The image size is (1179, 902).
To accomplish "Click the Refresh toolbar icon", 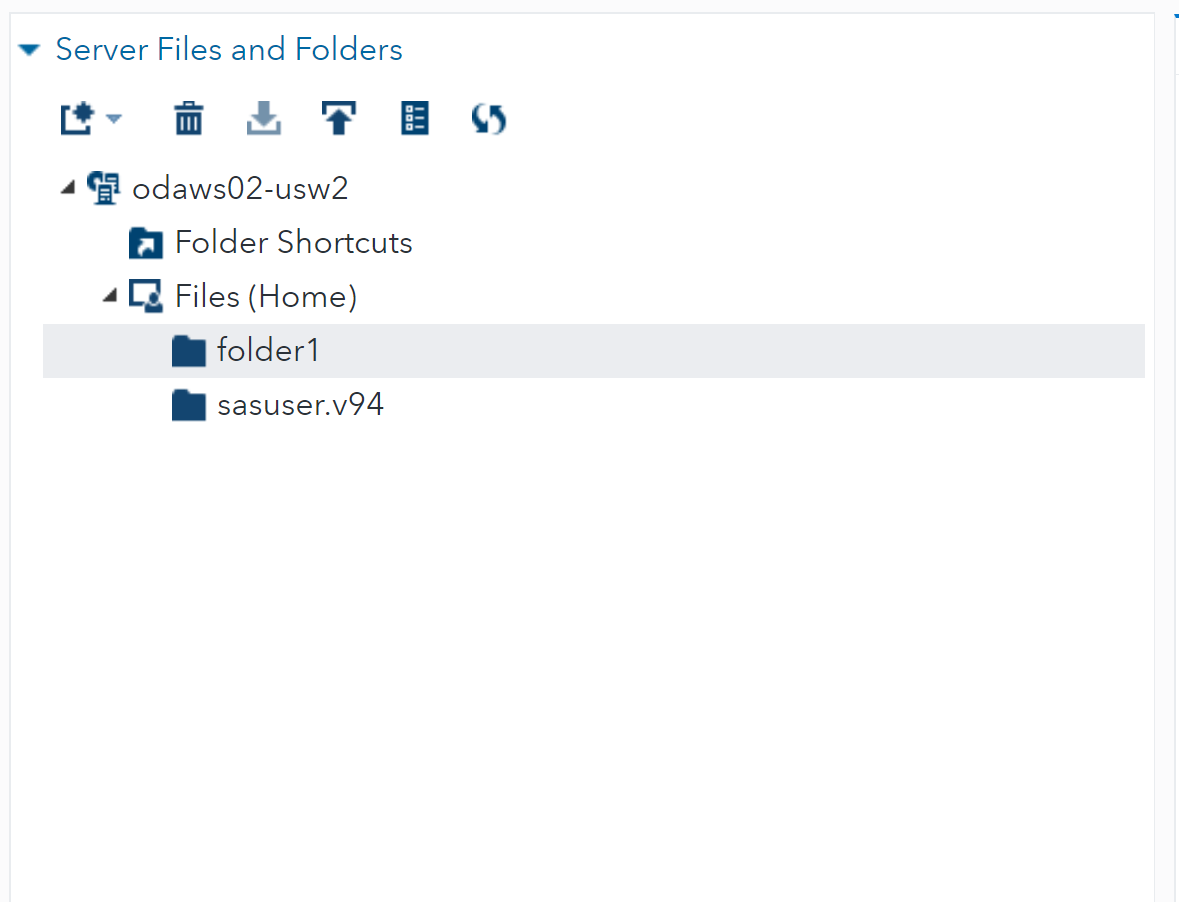I will pyautogui.click(x=488, y=118).
